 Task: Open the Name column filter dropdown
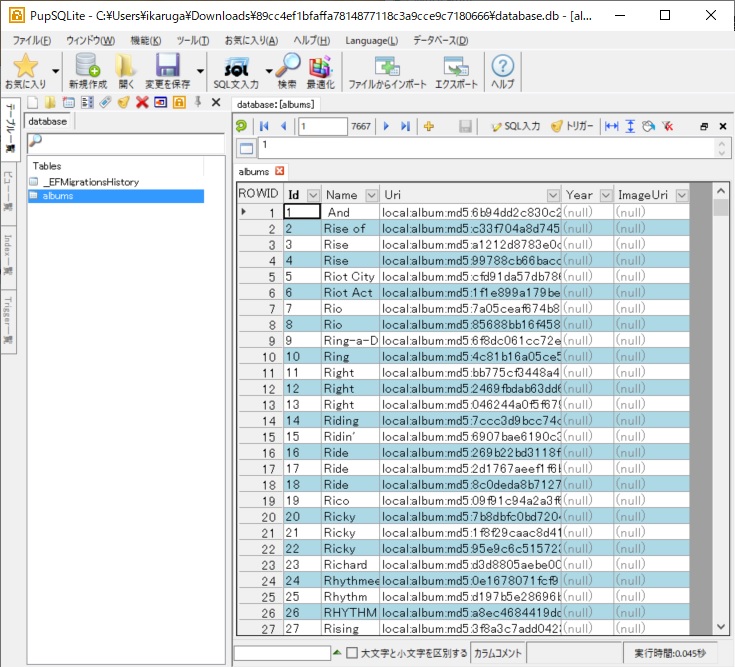pyautogui.click(x=372, y=195)
